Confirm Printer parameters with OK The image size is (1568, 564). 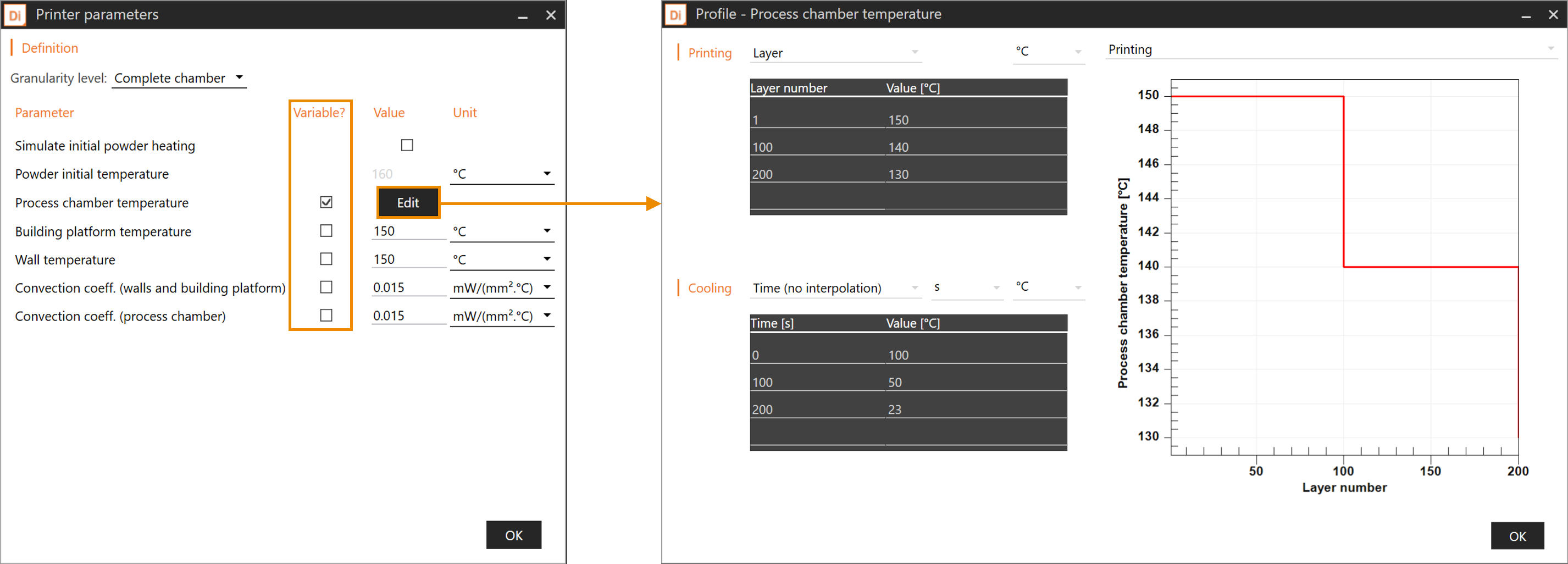click(513, 535)
